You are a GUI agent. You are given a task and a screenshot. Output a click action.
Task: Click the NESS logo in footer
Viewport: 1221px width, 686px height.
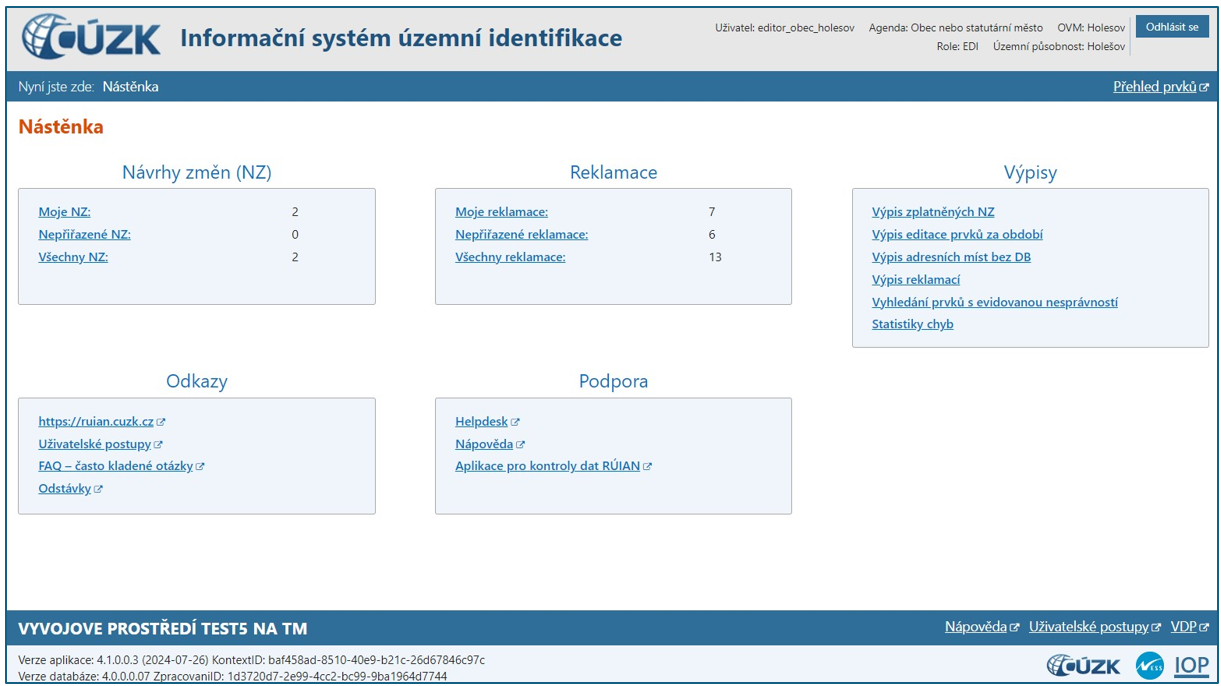(1149, 665)
